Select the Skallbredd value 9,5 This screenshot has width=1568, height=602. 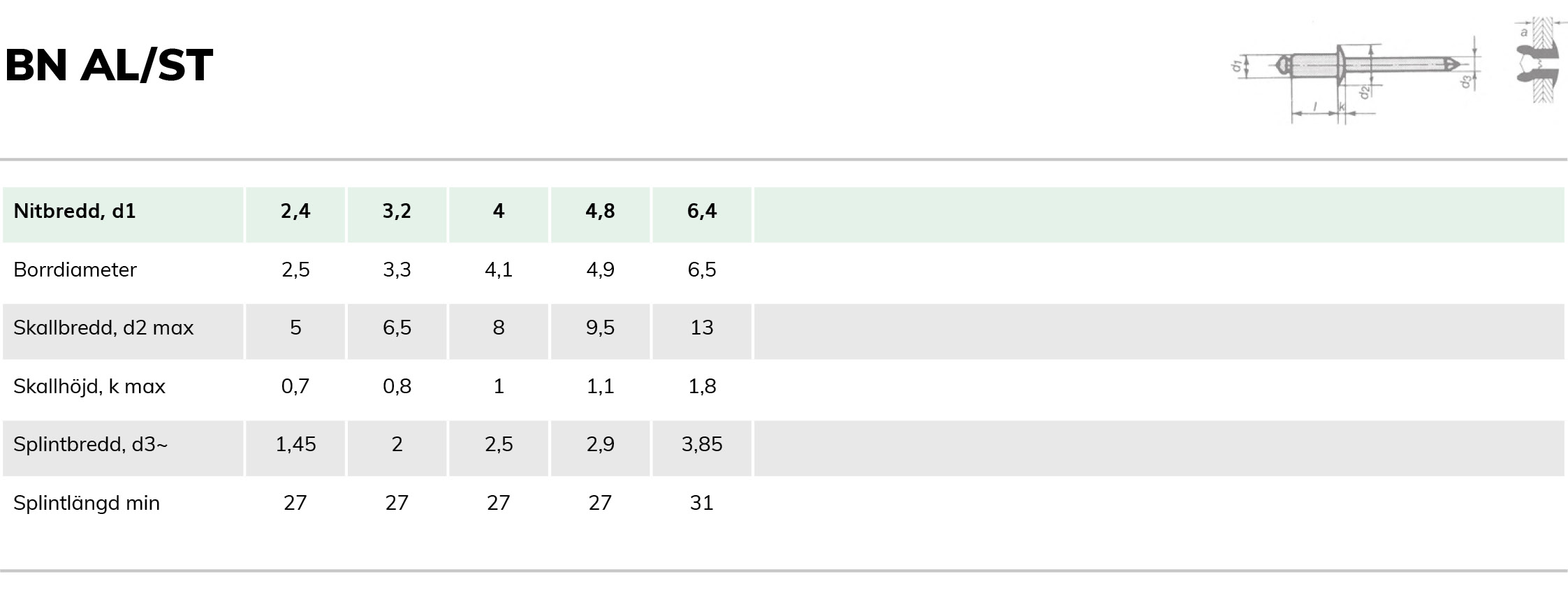tap(600, 328)
